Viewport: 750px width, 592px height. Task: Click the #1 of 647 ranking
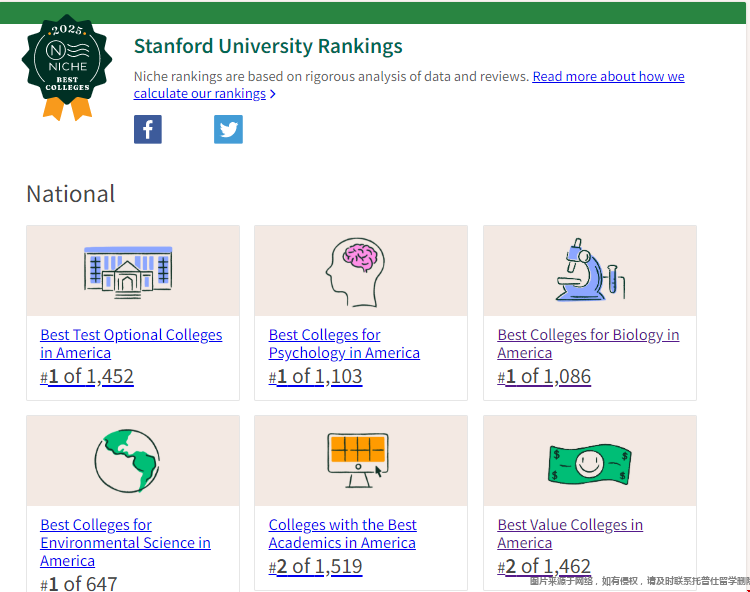point(78,583)
